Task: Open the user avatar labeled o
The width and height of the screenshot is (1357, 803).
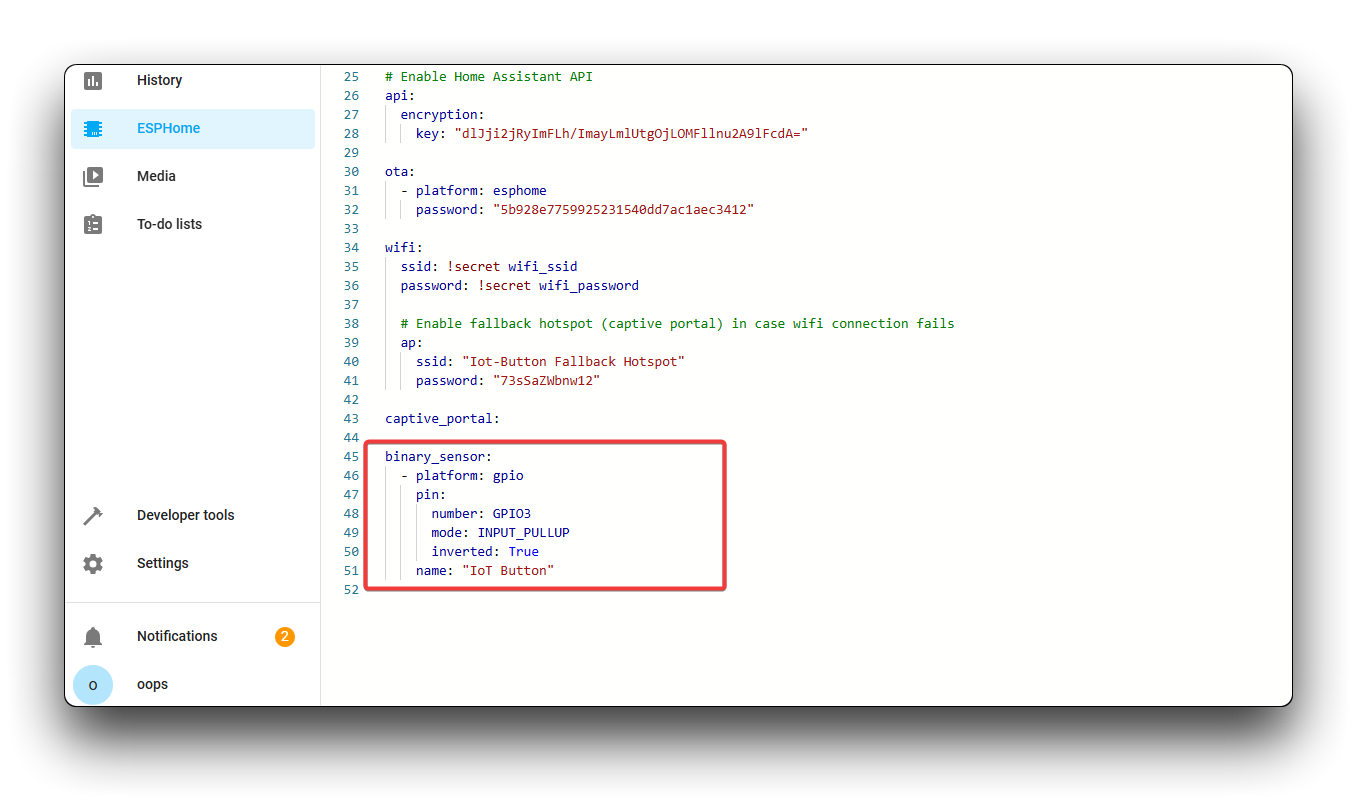Action: [93, 685]
